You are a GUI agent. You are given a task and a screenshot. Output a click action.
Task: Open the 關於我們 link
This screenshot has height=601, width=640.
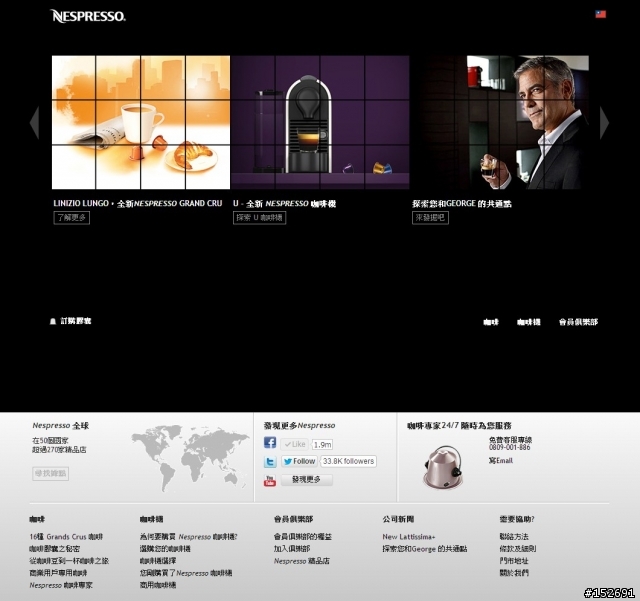[x=514, y=573]
